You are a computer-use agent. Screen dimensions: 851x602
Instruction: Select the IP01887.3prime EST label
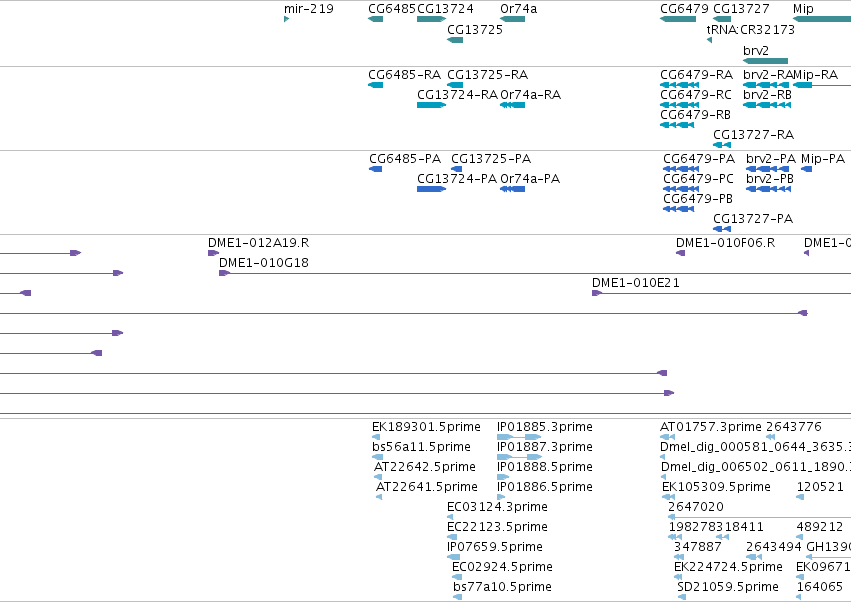[x=544, y=447]
